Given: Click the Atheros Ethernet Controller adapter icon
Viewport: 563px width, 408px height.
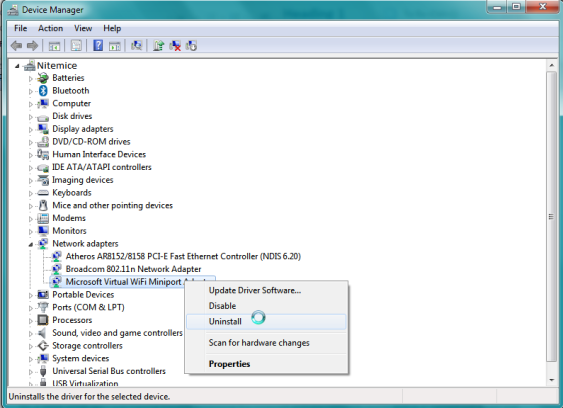Looking at the screenshot, I should [x=56, y=256].
